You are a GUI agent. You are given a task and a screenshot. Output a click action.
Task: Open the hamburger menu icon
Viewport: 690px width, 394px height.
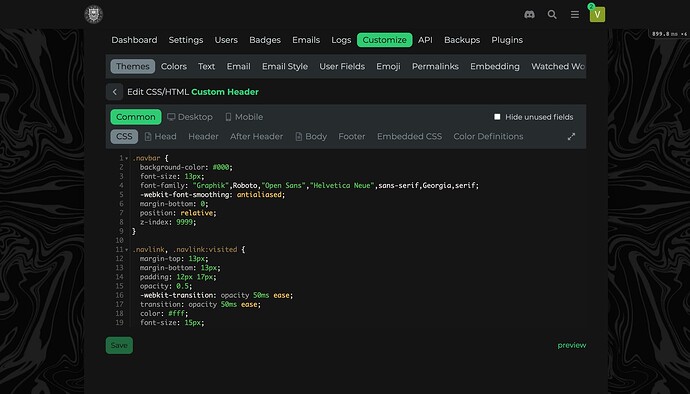point(575,15)
